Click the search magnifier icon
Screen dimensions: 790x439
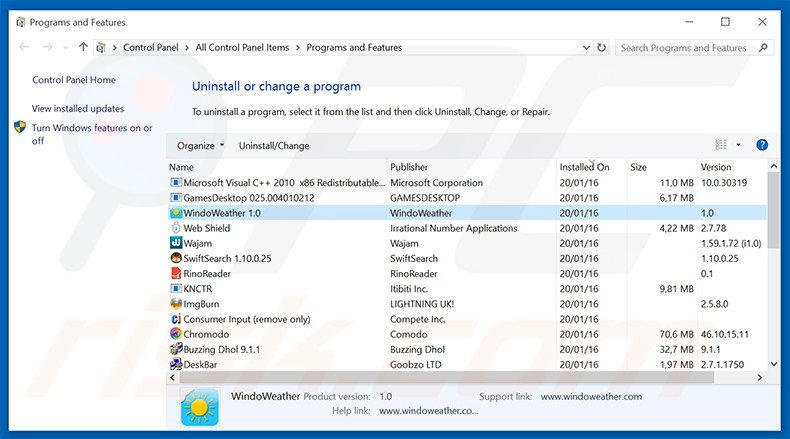[x=763, y=47]
